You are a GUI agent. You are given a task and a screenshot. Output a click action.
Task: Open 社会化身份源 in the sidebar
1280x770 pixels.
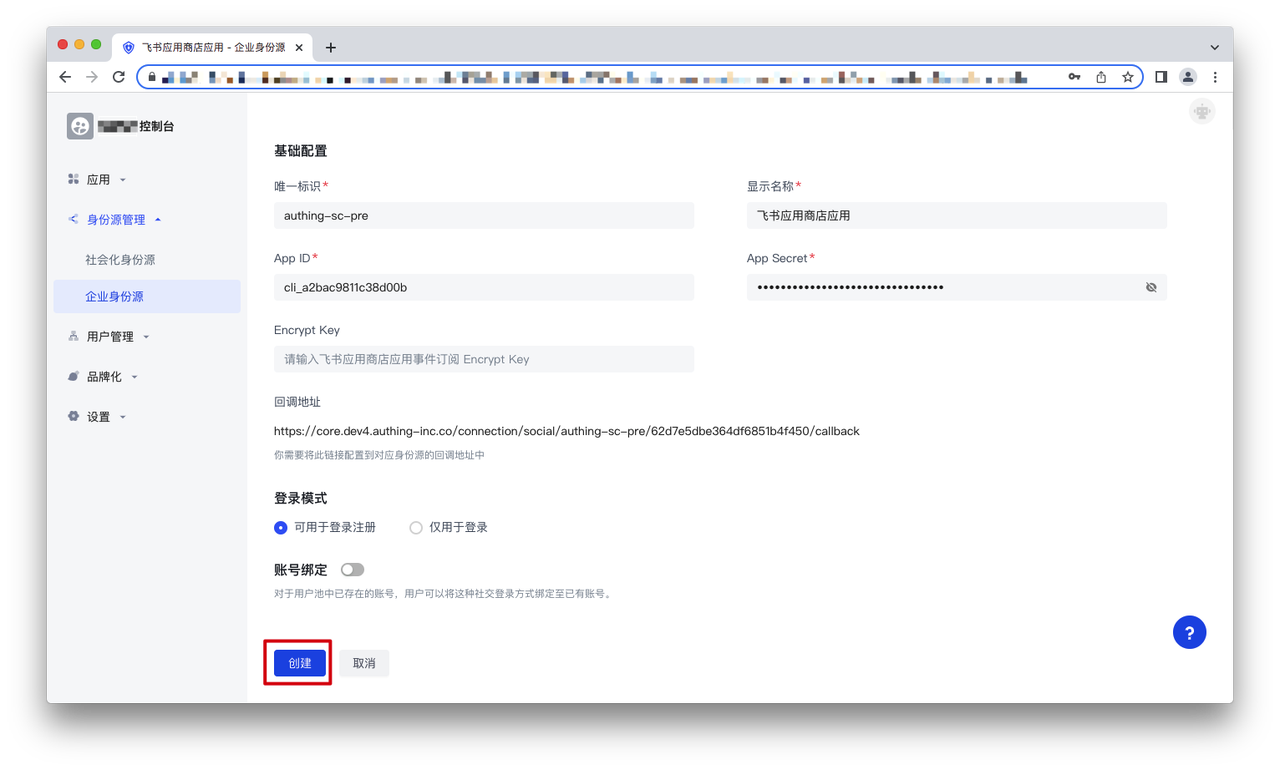pos(120,260)
